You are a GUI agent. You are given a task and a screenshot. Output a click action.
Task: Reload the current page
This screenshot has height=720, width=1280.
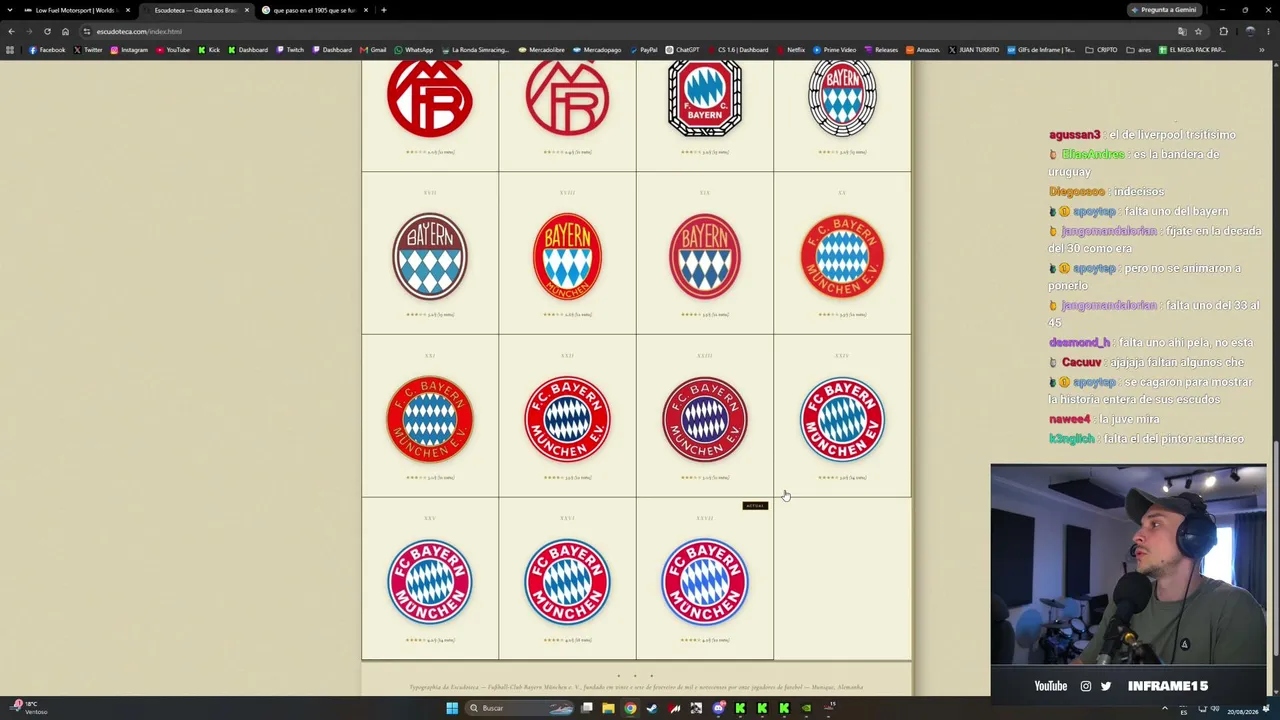47,31
